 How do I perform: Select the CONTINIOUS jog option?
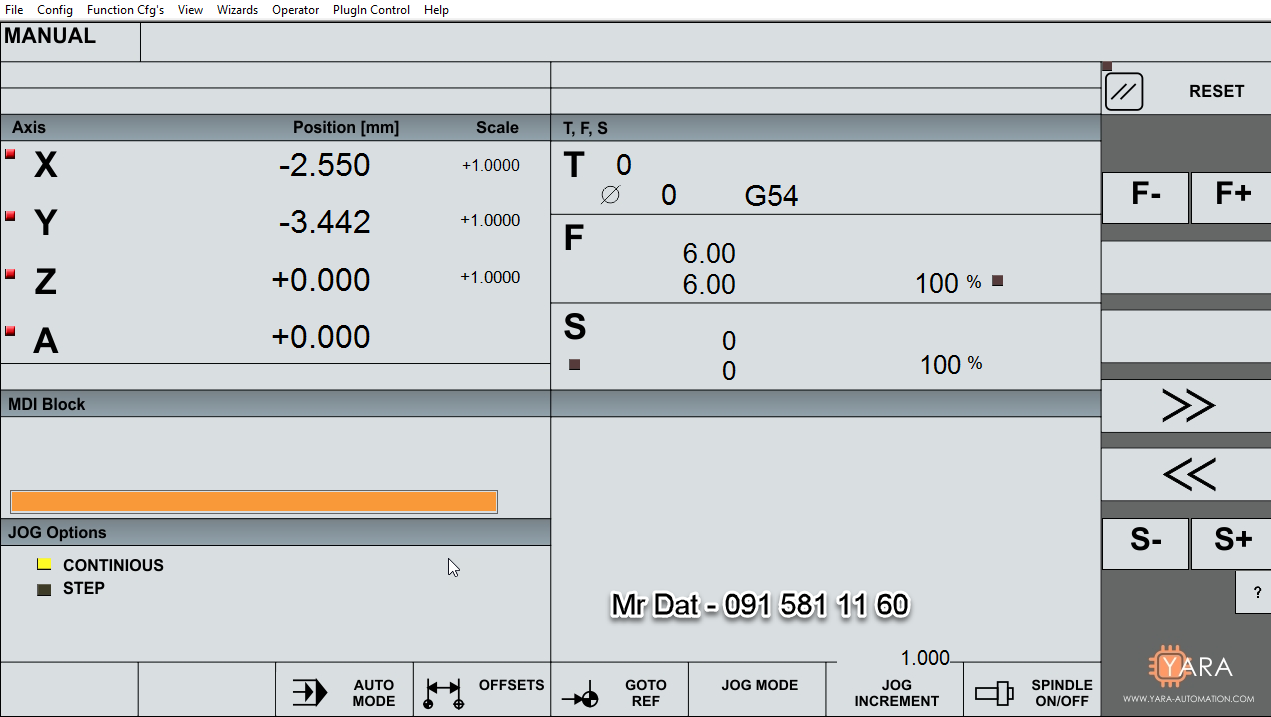point(44,565)
